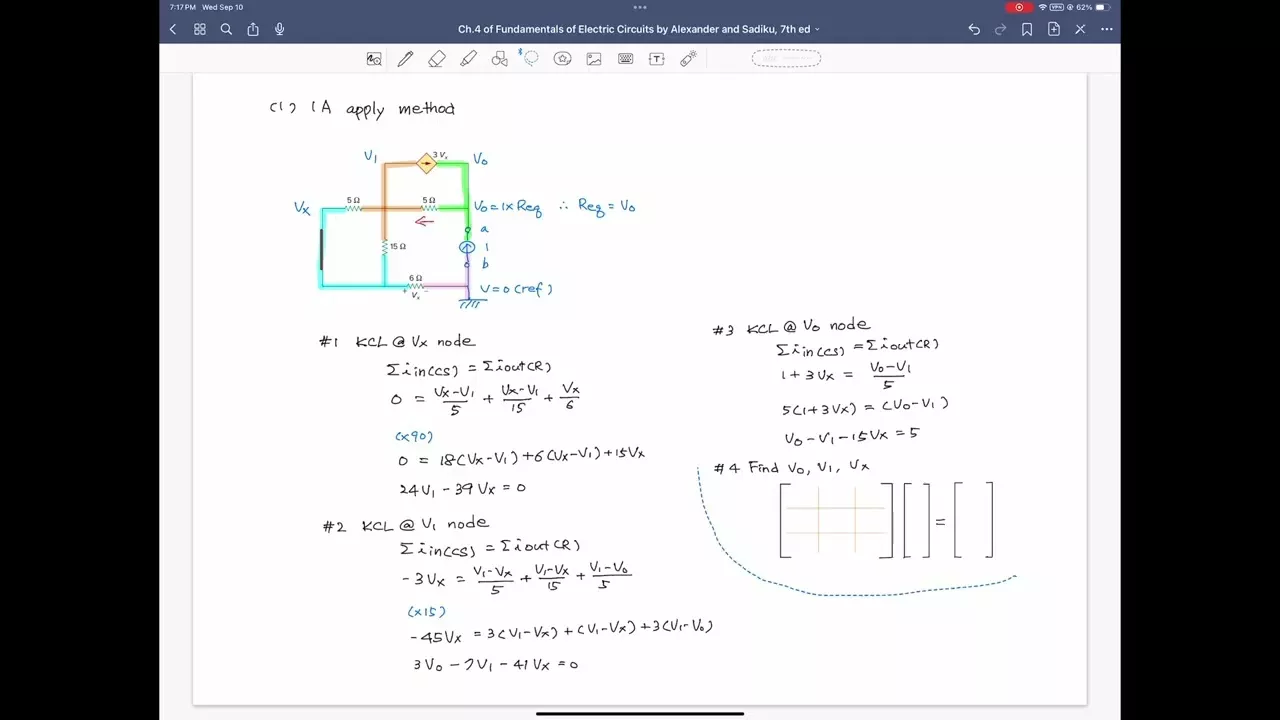The image size is (1280, 720).
Task: Select the Text box tool
Action: (657, 59)
